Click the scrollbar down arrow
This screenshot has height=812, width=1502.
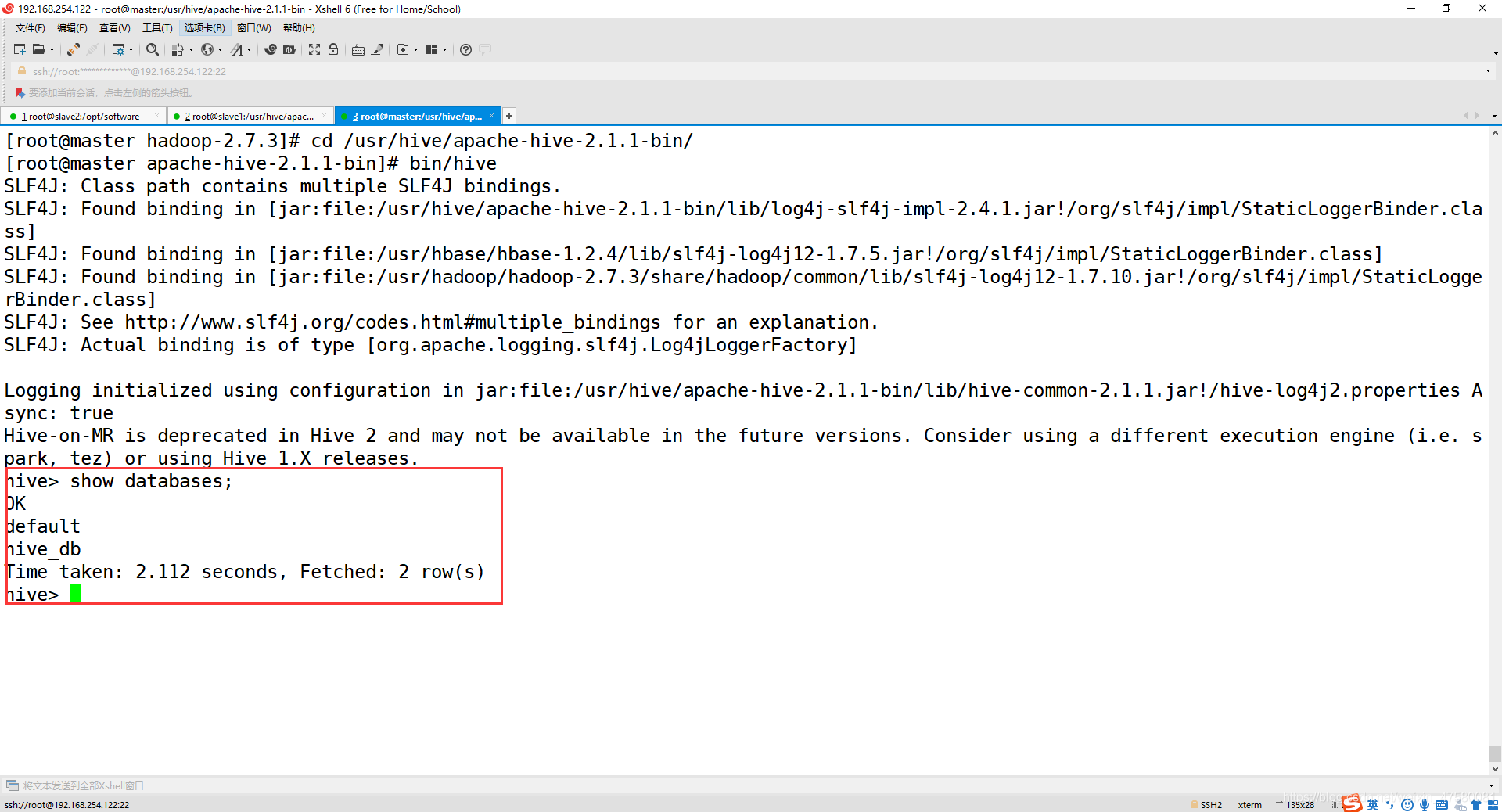(1495, 769)
